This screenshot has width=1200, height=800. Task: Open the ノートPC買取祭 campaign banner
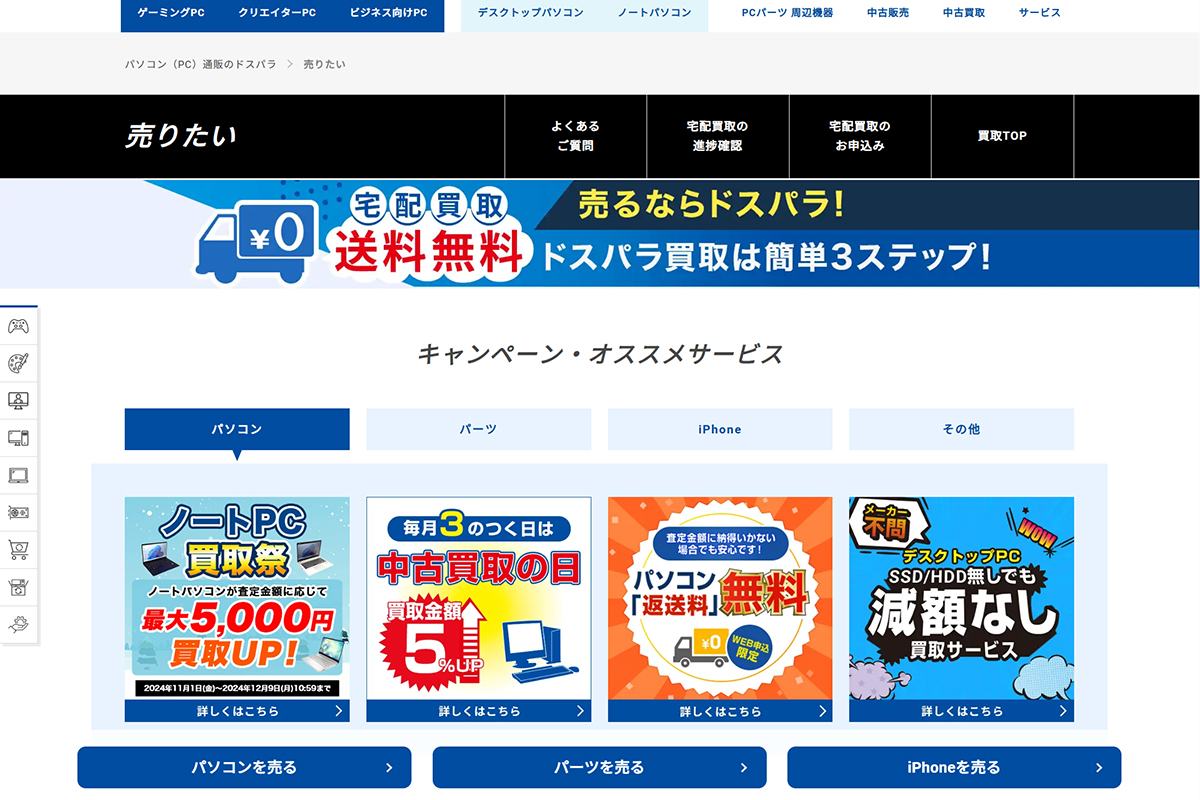(x=237, y=598)
